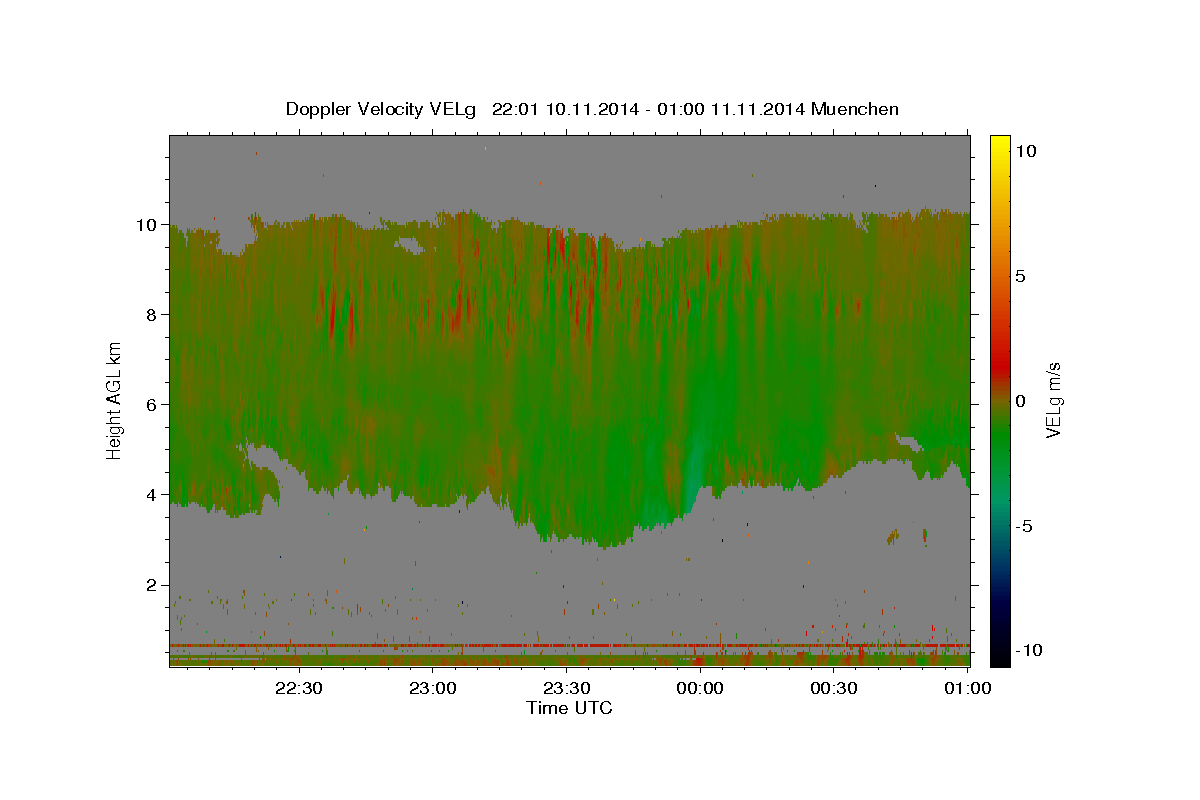
Task: Click the 'VELg m/s' colorbar title
Action: coord(1054,400)
